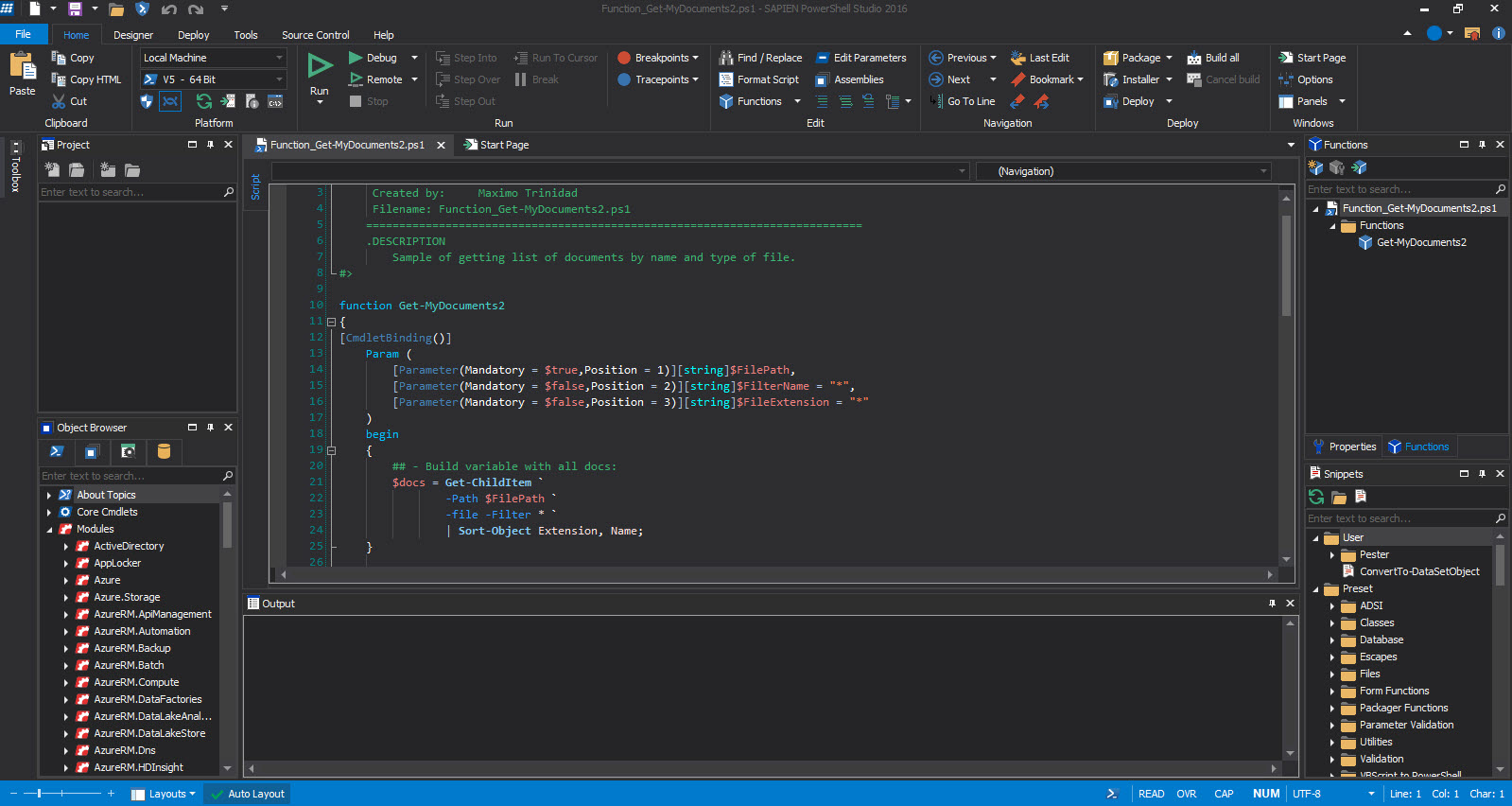The width and height of the screenshot is (1512, 806).
Task: Open the Edit Parameters tool
Action: pos(860,58)
